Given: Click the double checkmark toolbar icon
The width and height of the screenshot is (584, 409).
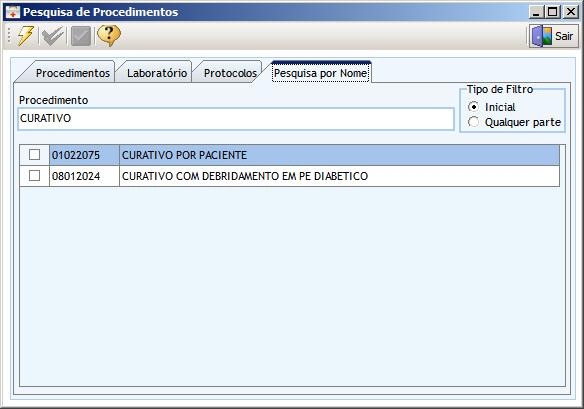Looking at the screenshot, I should (x=53, y=36).
